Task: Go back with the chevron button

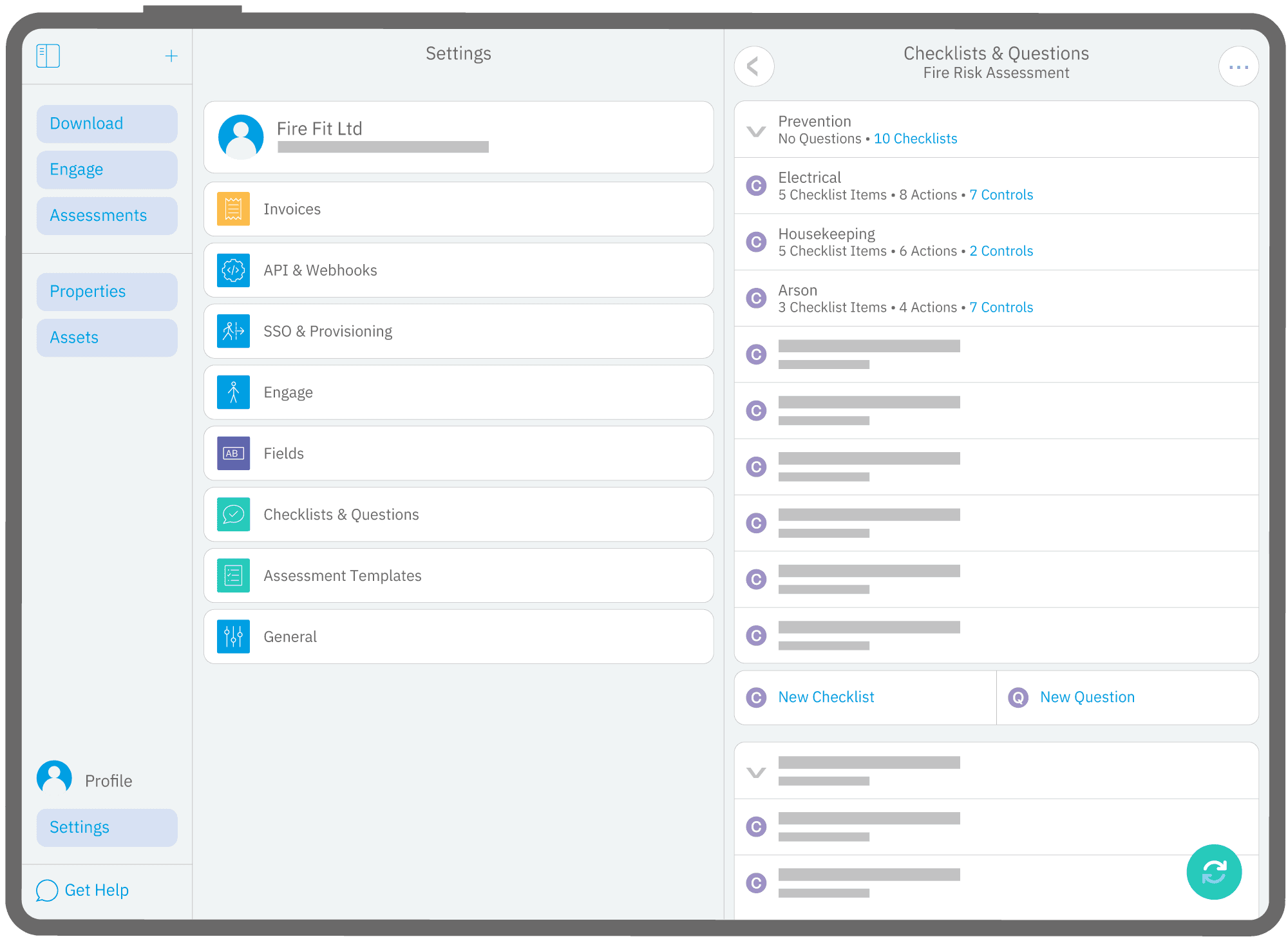Action: (x=754, y=66)
